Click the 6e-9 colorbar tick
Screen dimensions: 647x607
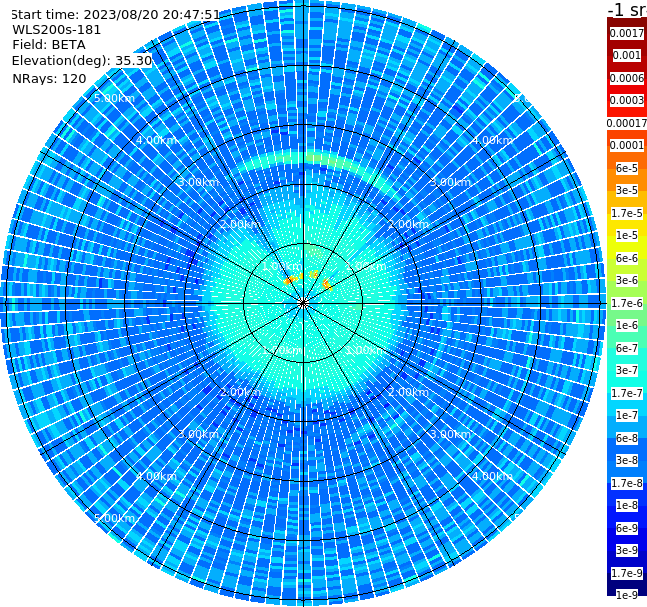tap(627, 528)
